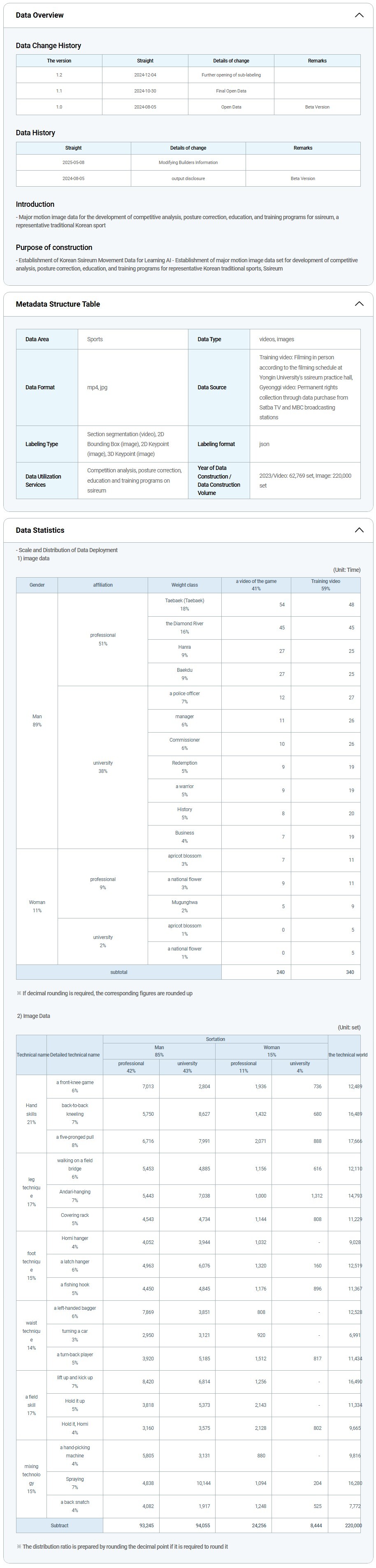
Task: Click the "Training video" column header
Action: click(x=325, y=585)
